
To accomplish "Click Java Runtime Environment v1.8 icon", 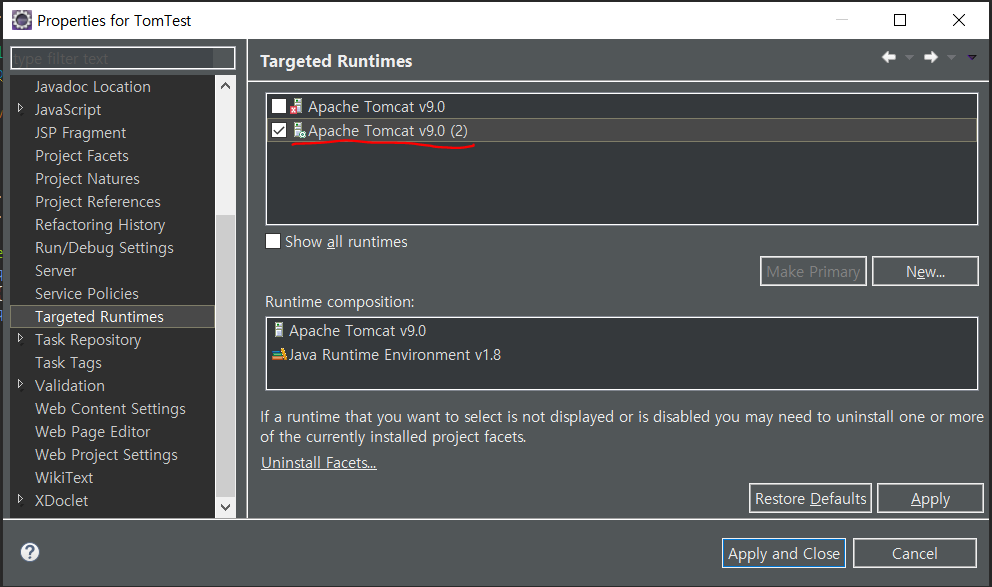I will pos(279,354).
